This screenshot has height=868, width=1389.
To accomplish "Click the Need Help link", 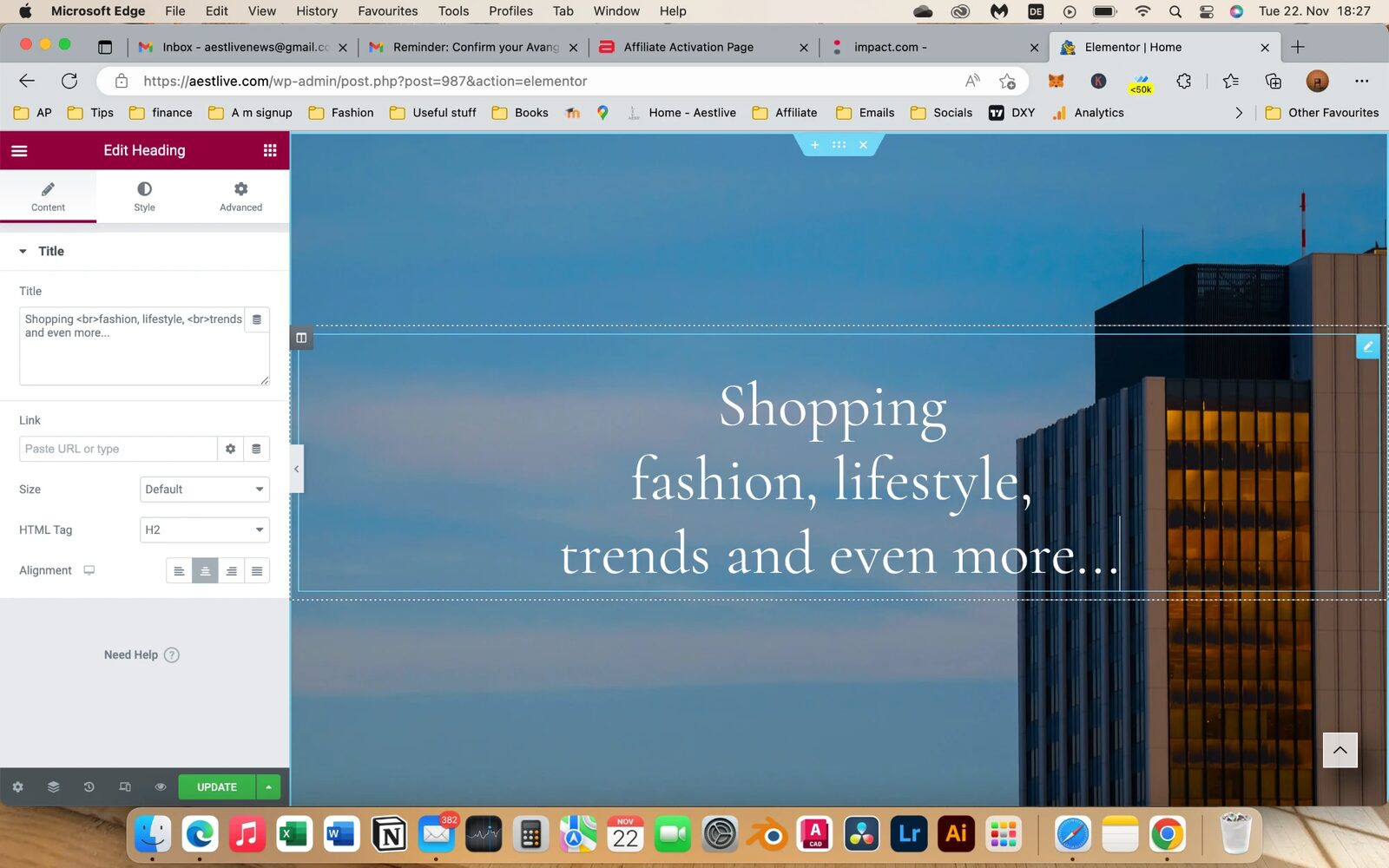I will pos(142,654).
